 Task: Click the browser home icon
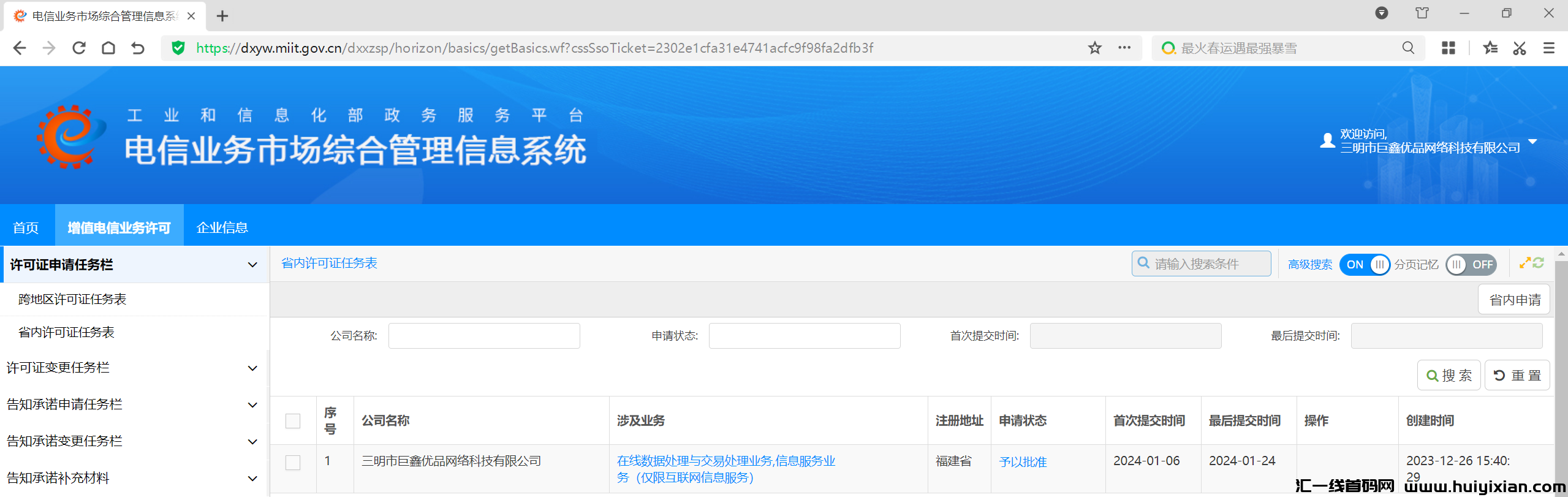(x=108, y=48)
